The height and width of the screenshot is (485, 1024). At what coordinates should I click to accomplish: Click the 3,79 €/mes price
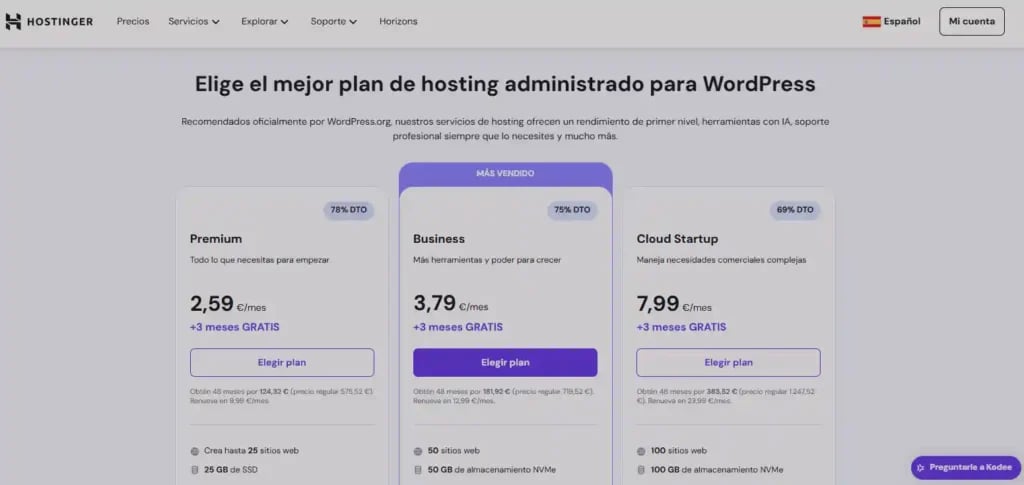(451, 304)
